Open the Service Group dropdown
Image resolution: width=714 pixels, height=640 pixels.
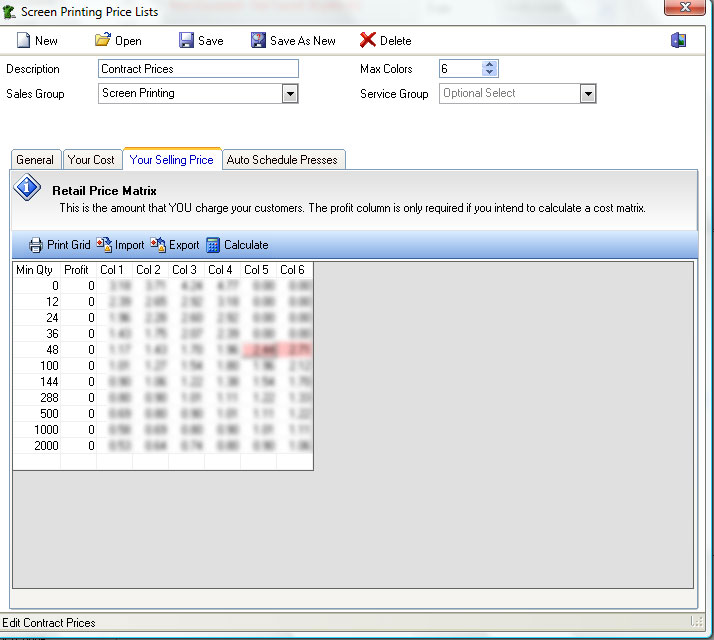tap(588, 94)
